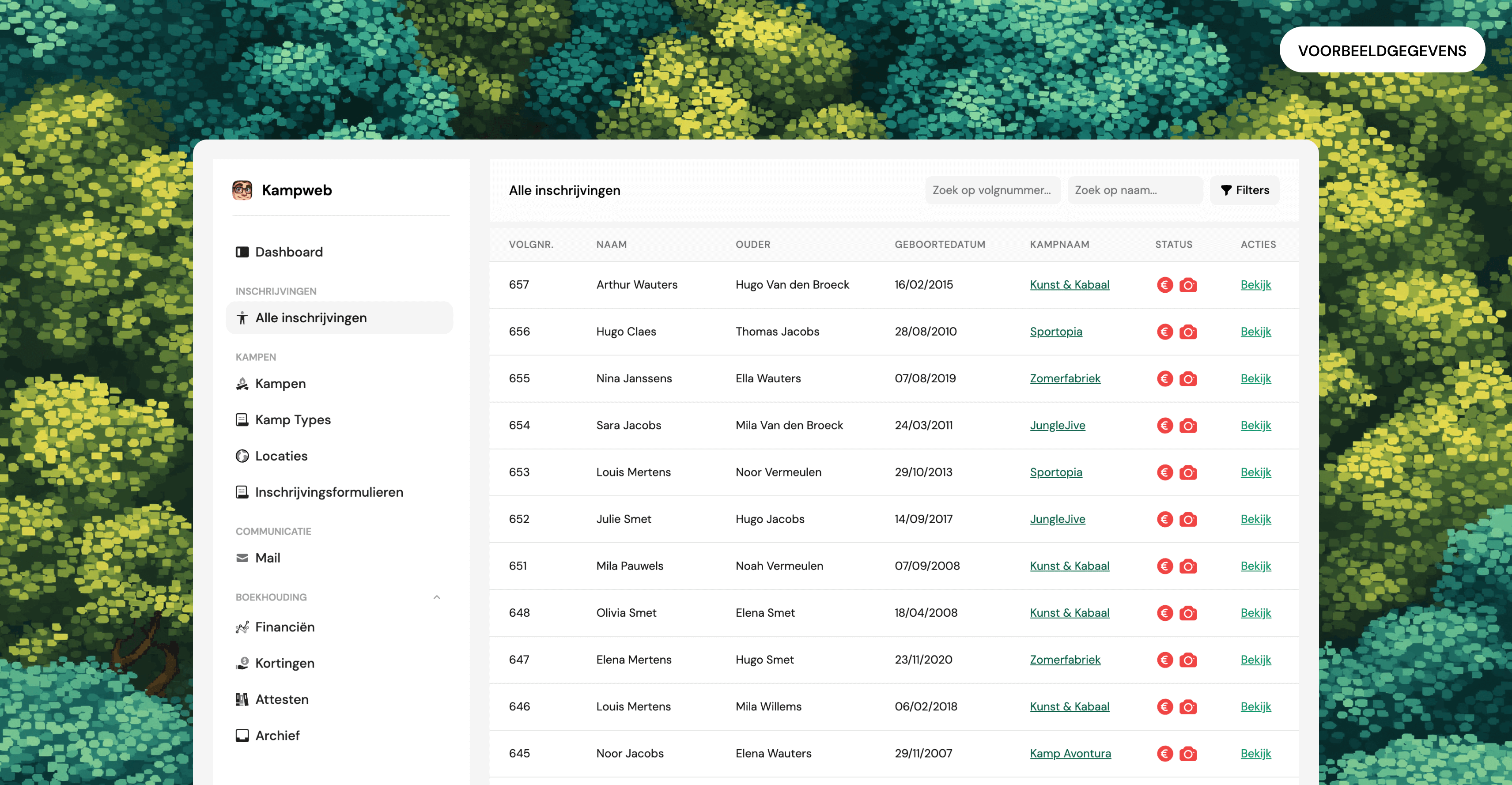
Task: Open the Filters dropdown
Action: [1244, 190]
